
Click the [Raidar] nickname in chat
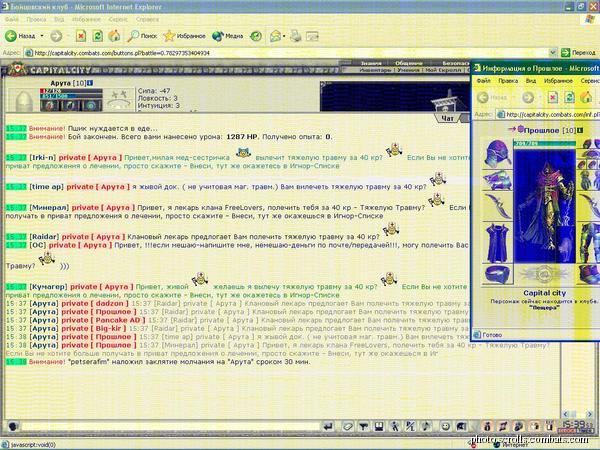pyautogui.click(x=44, y=236)
